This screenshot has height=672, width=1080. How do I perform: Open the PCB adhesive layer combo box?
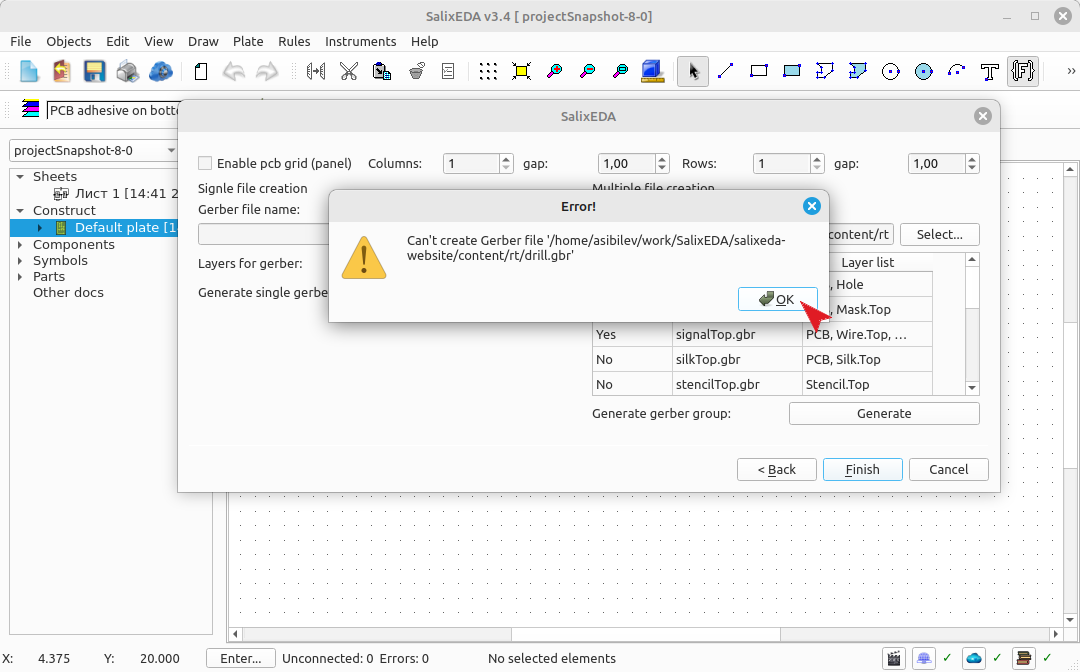pos(113,110)
